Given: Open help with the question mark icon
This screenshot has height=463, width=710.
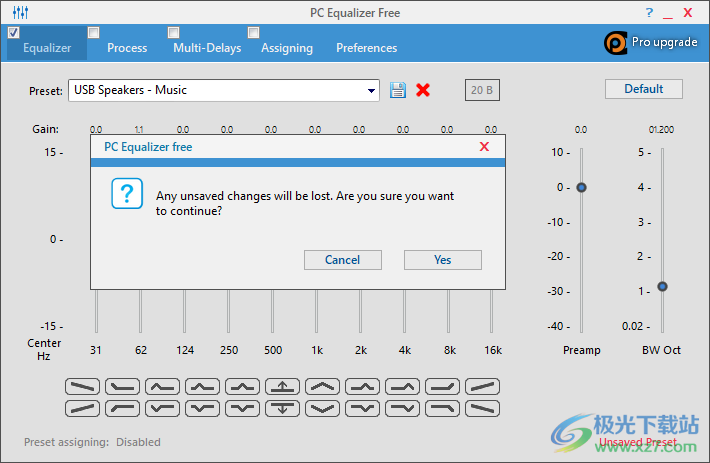Looking at the screenshot, I should pyautogui.click(x=649, y=13).
